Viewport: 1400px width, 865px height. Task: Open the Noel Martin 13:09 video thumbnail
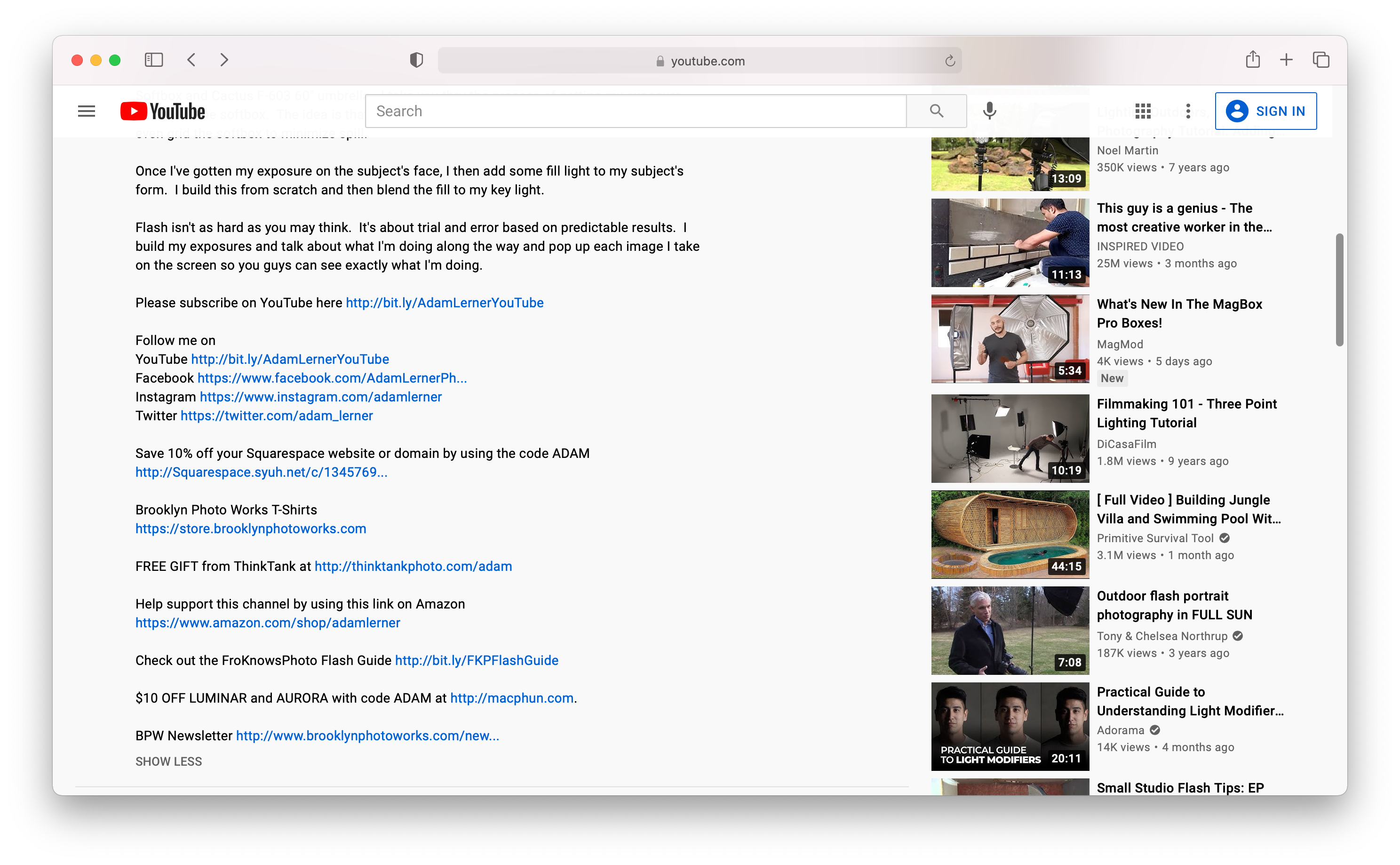point(1010,164)
